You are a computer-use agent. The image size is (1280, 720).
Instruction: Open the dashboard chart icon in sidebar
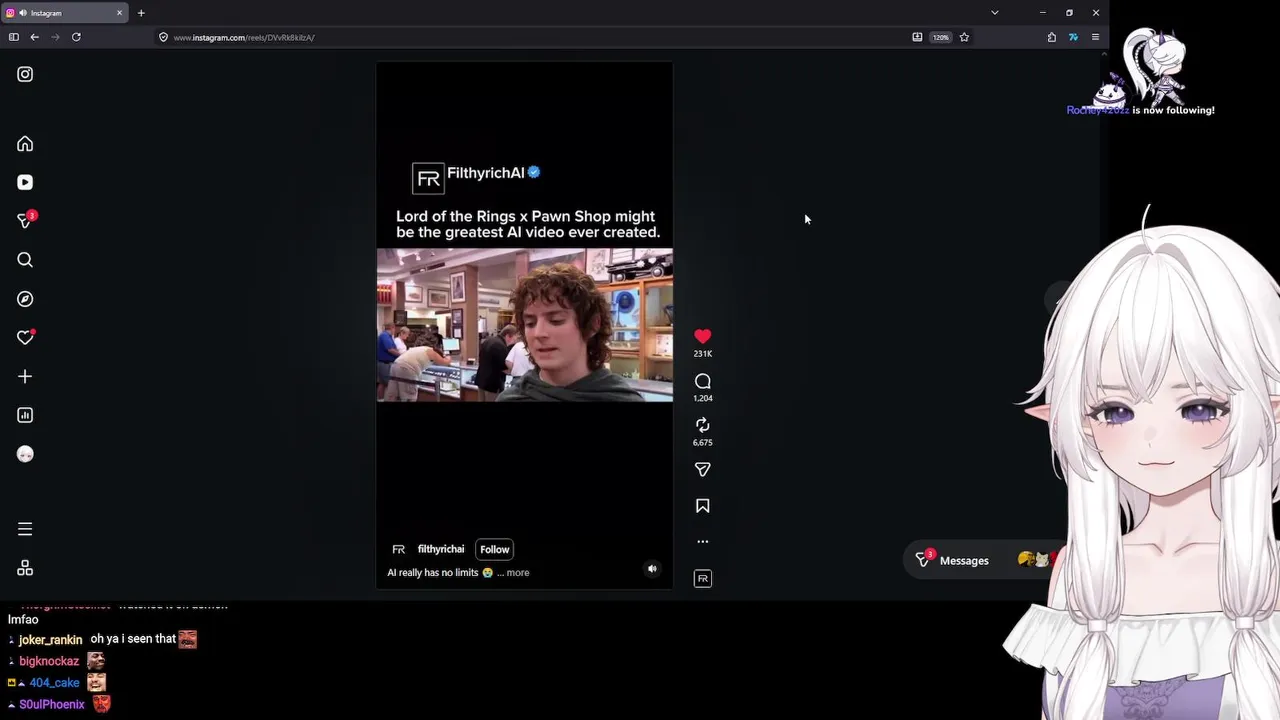pos(25,415)
